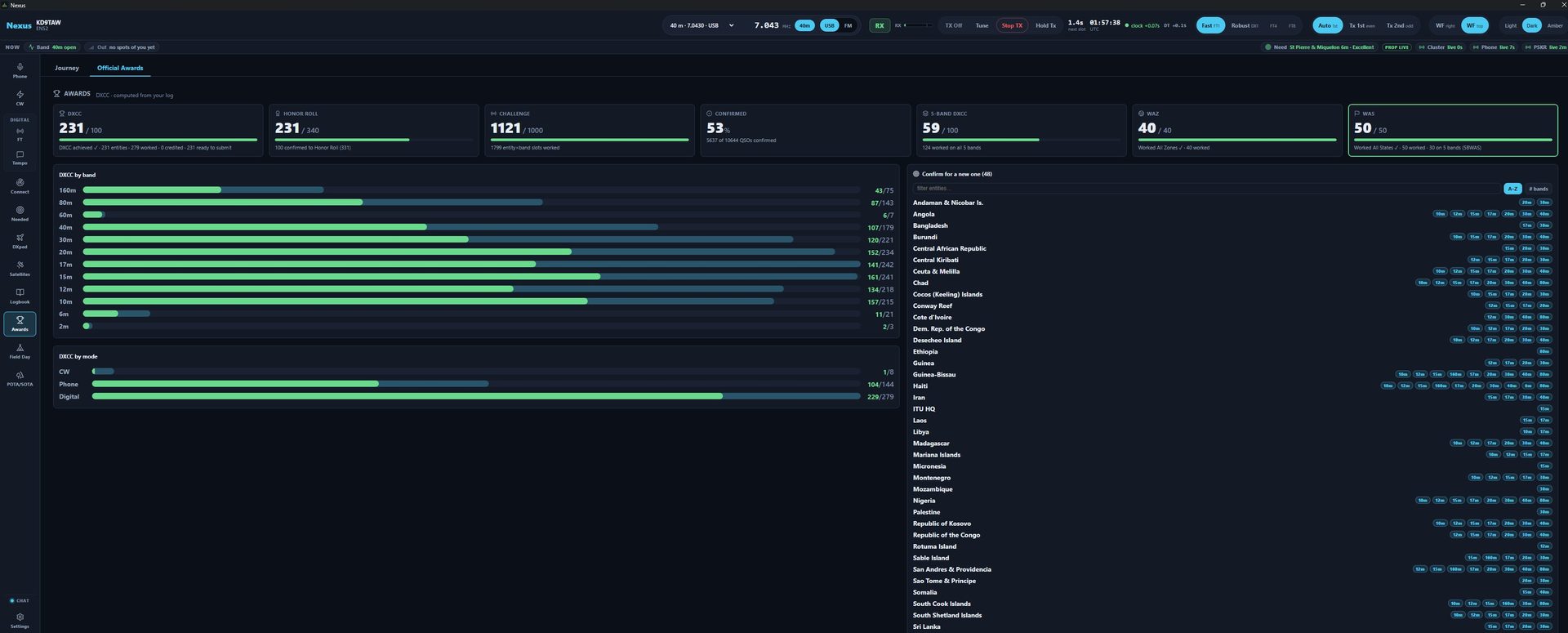Open the Satellites sidebar panel
Image resolution: width=1568 pixels, height=633 pixels.
[20, 268]
